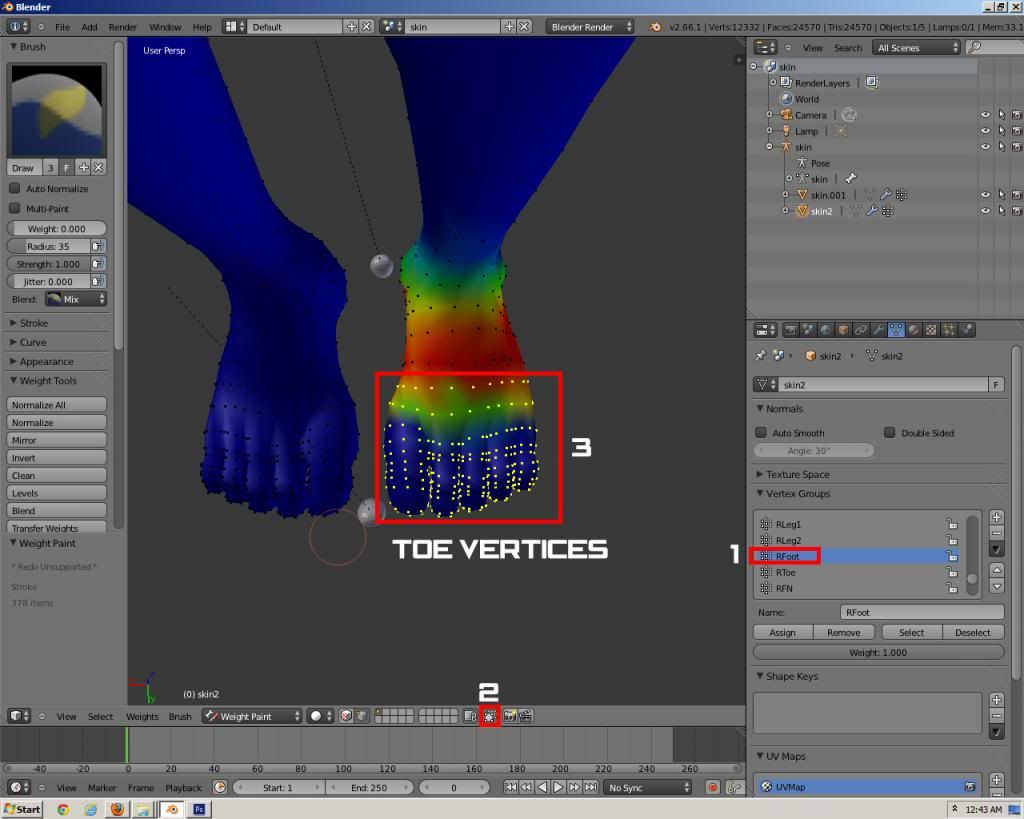
Task: Toggle Auto Normalize checkbox
Action: click(x=14, y=188)
